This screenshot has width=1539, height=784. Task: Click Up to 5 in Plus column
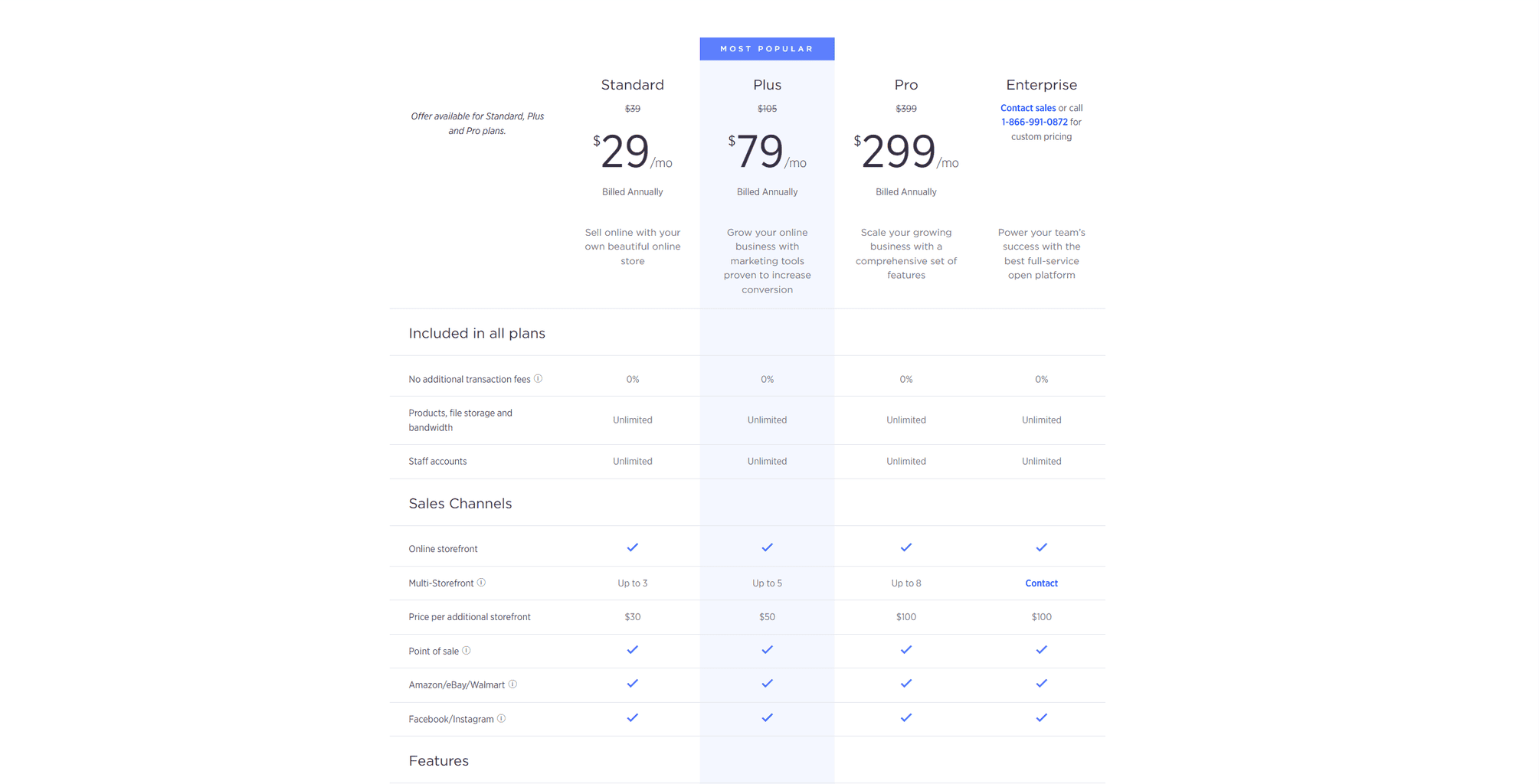(x=767, y=583)
